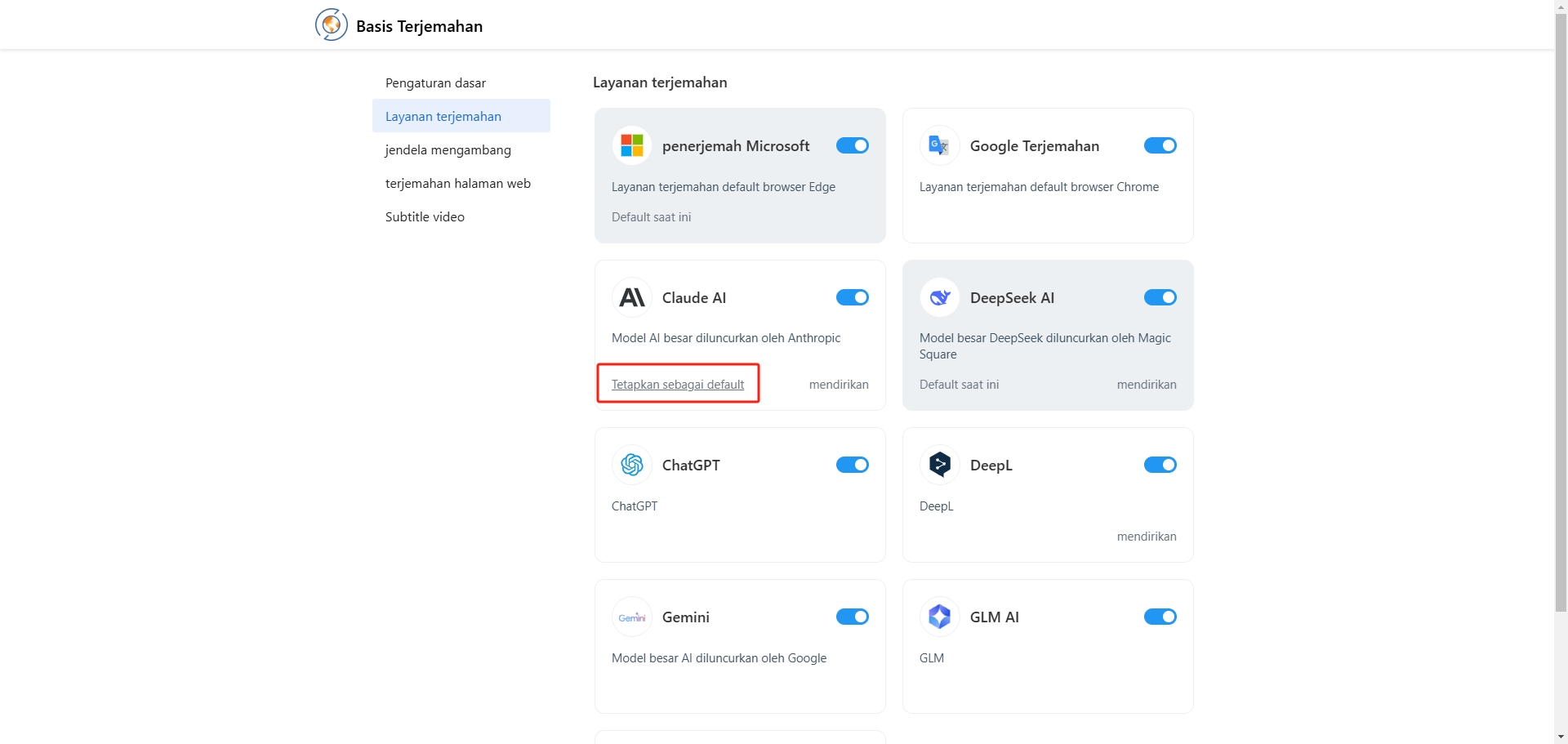Click 'Model AI besar diluncurkan oleh Anthropic'
The height and width of the screenshot is (744, 1568).
pos(726,337)
